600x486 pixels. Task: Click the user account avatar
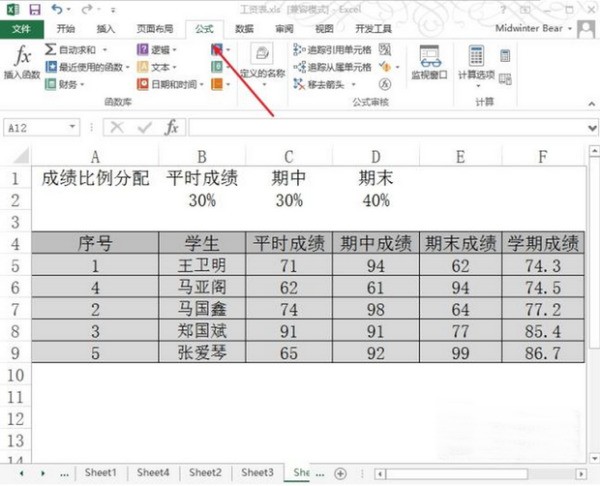(585, 29)
